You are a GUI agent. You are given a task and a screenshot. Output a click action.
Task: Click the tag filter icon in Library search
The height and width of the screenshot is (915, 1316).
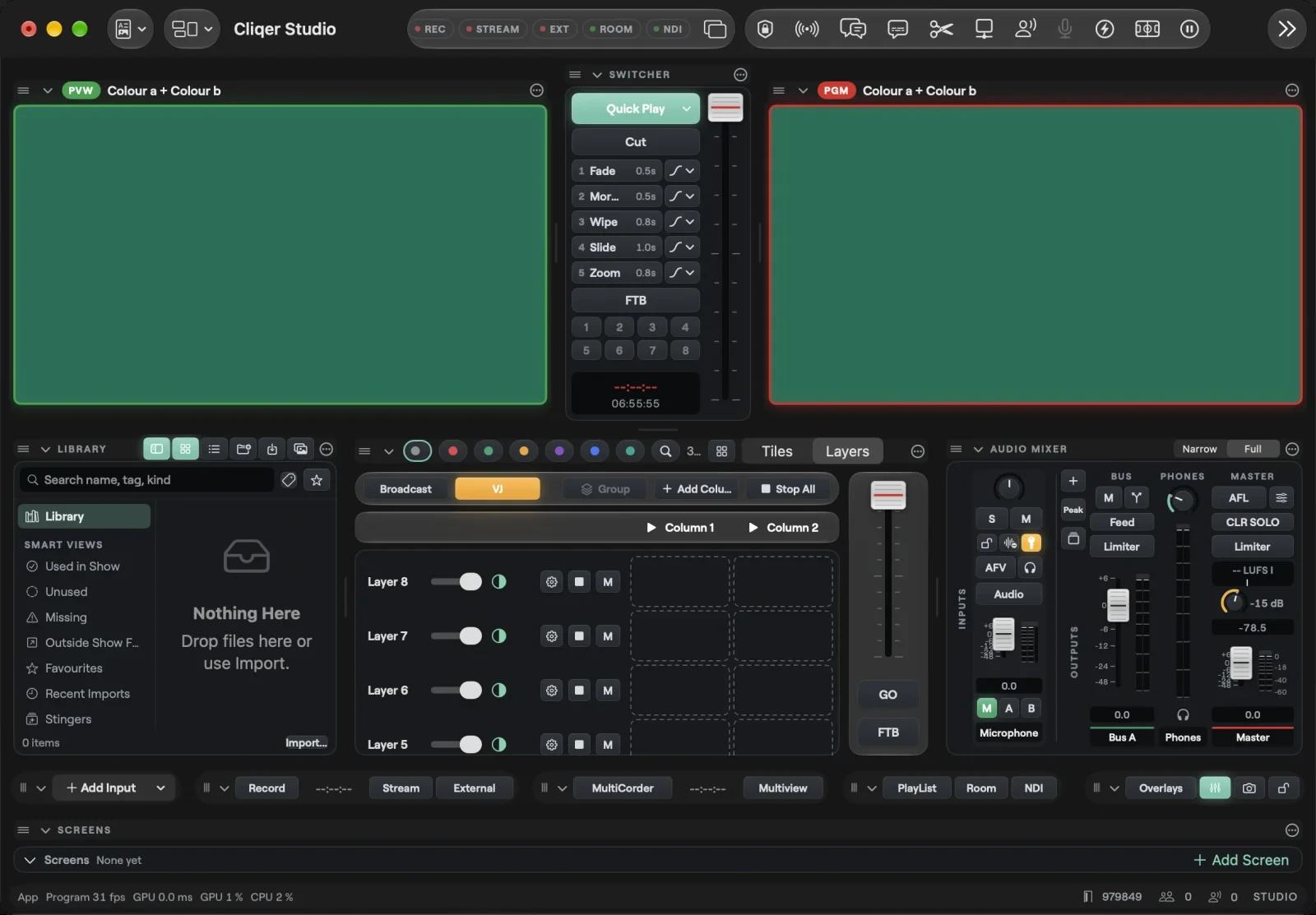click(289, 479)
